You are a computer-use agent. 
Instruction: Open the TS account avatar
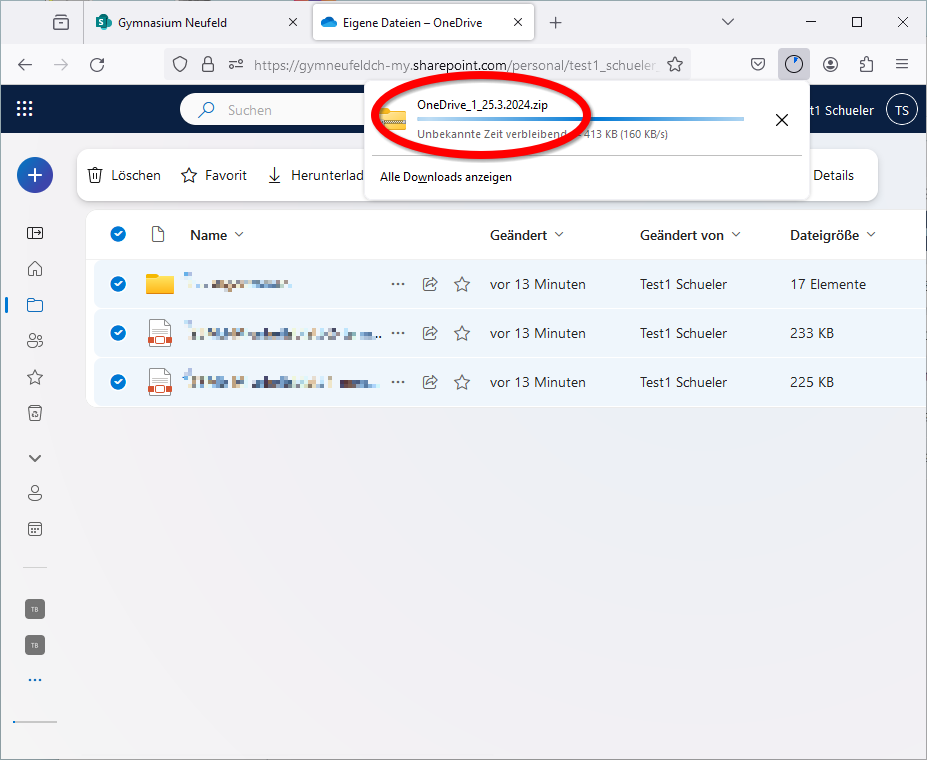coord(902,110)
